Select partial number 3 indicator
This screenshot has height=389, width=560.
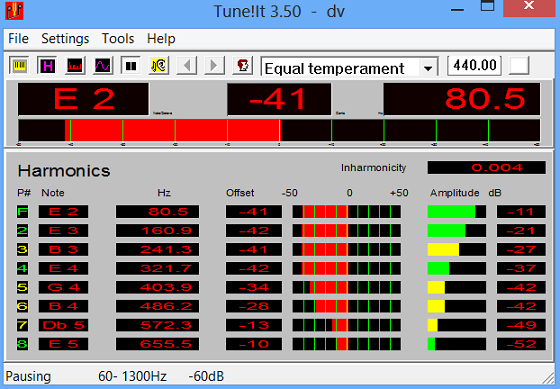(22, 249)
